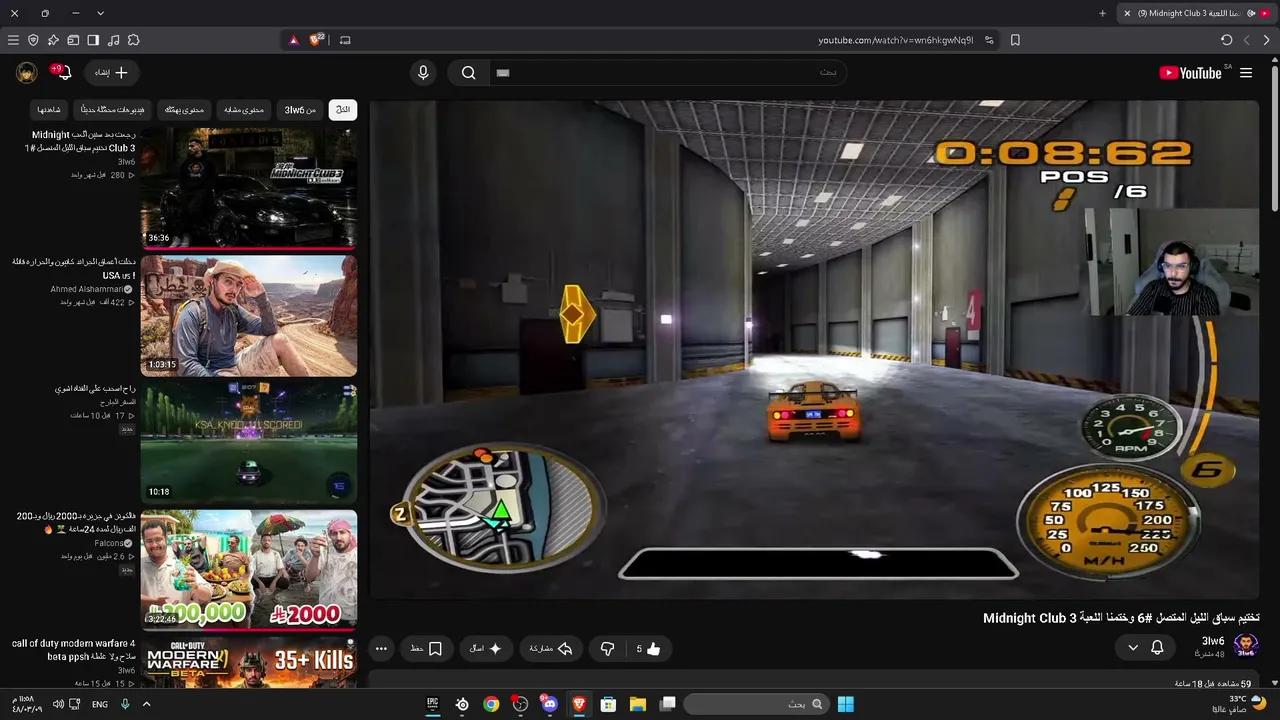This screenshot has height=720, width=1280.
Task: Click the Windows taskbar search box
Action: point(756,704)
